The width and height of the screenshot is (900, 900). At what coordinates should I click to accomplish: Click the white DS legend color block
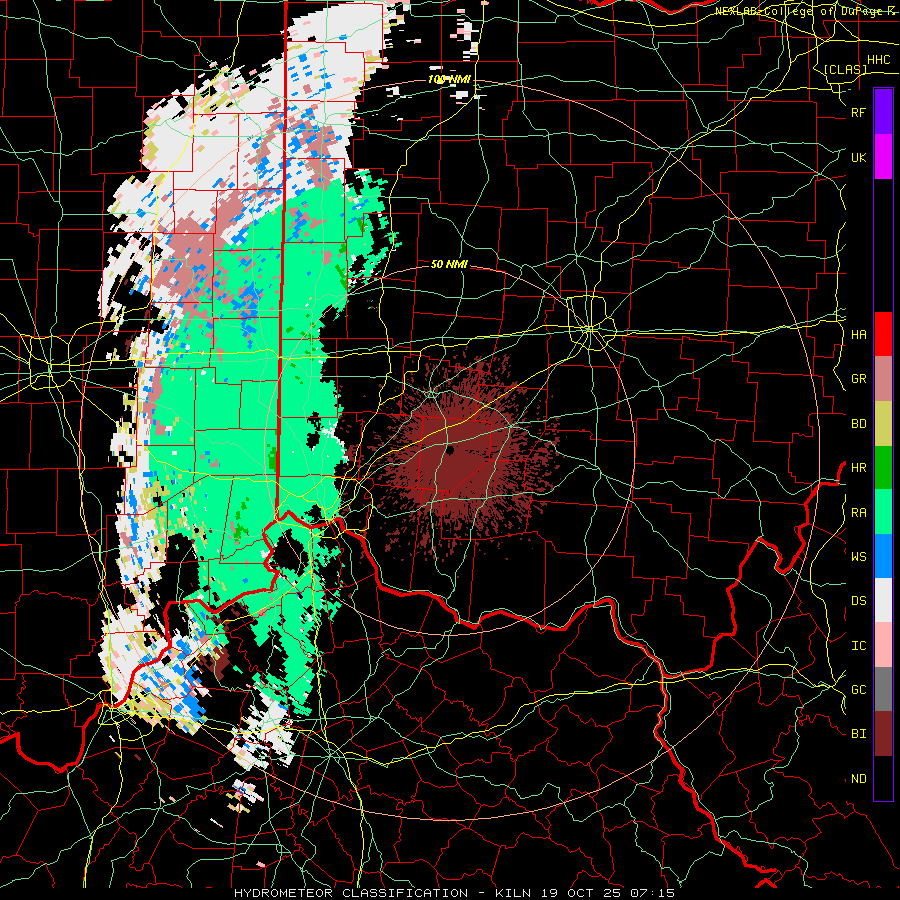tap(883, 600)
